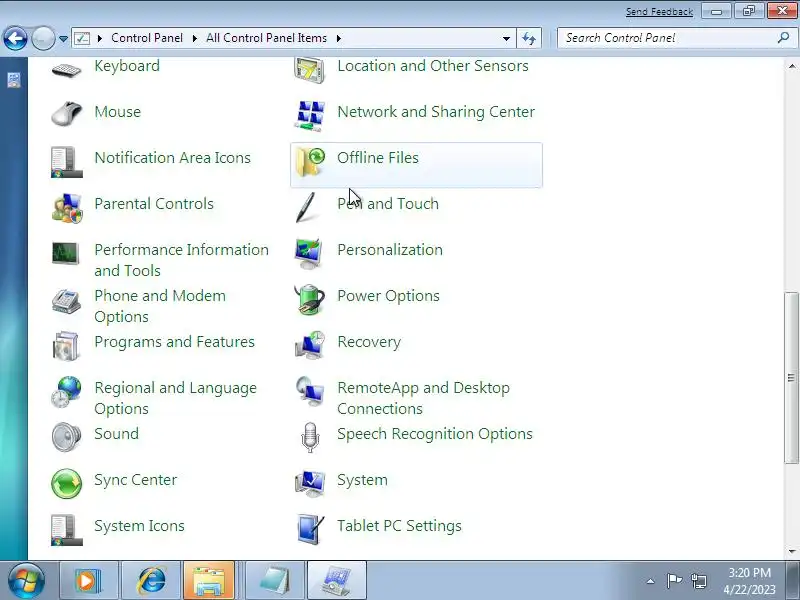Open the Offline Files folder icon
The width and height of the screenshot is (800, 600).
[309, 162]
